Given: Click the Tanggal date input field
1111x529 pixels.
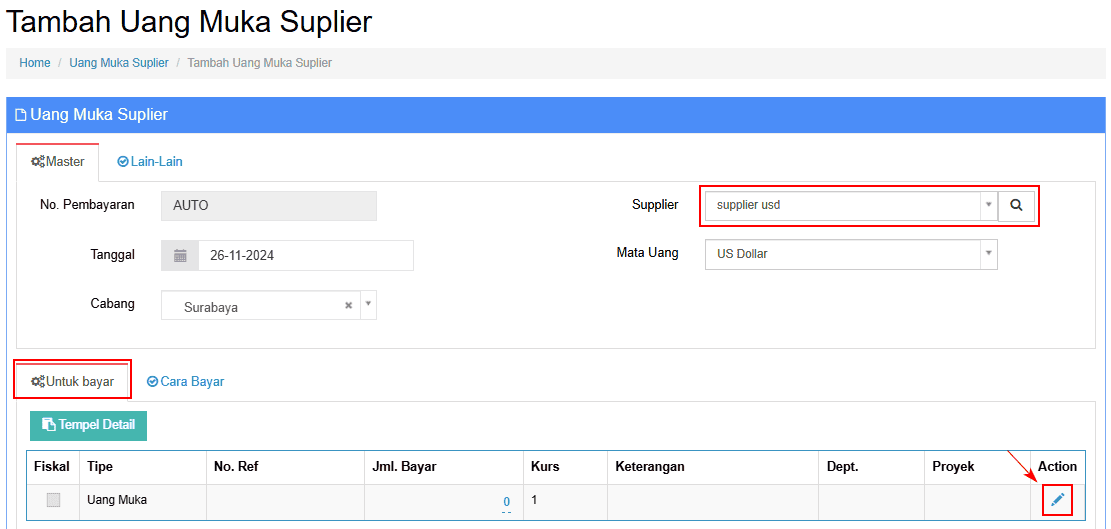Looking at the screenshot, I should coord(305,255).
